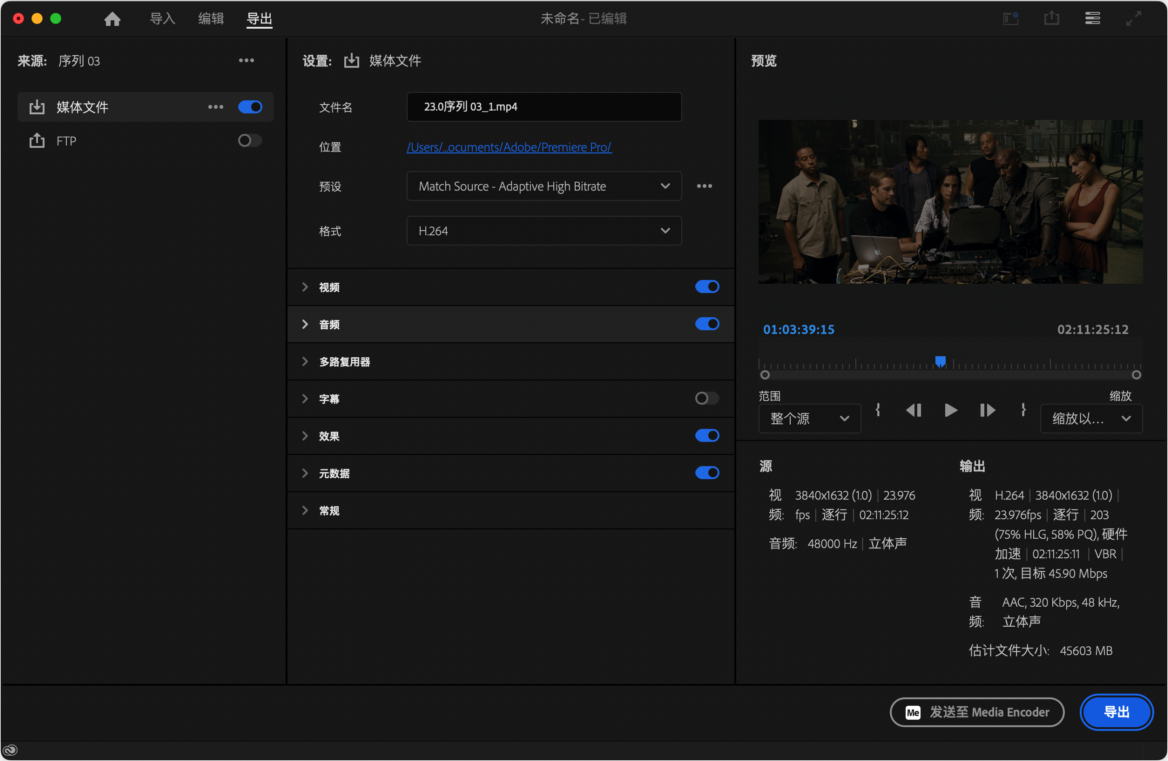This screenshot has width=1168, height=761.
Task: Expand the 字幕 section
Action: pyautogui.click(x=305, y=398)
